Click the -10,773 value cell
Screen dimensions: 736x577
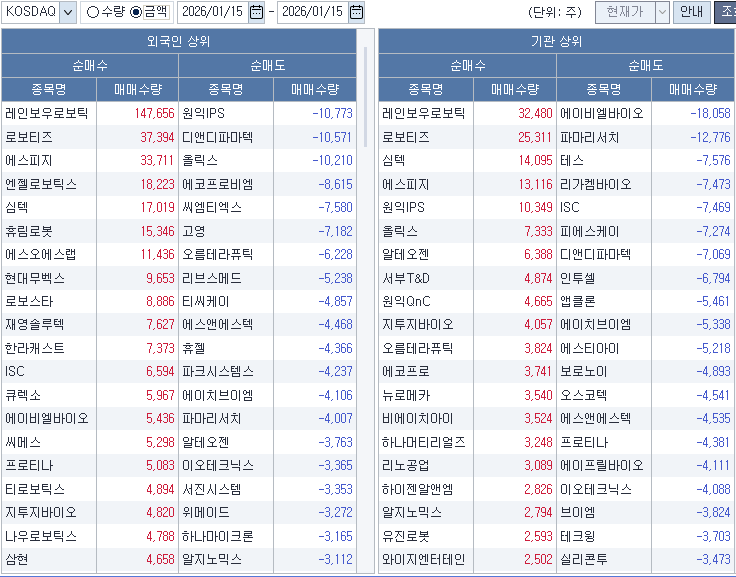[315, 113]
